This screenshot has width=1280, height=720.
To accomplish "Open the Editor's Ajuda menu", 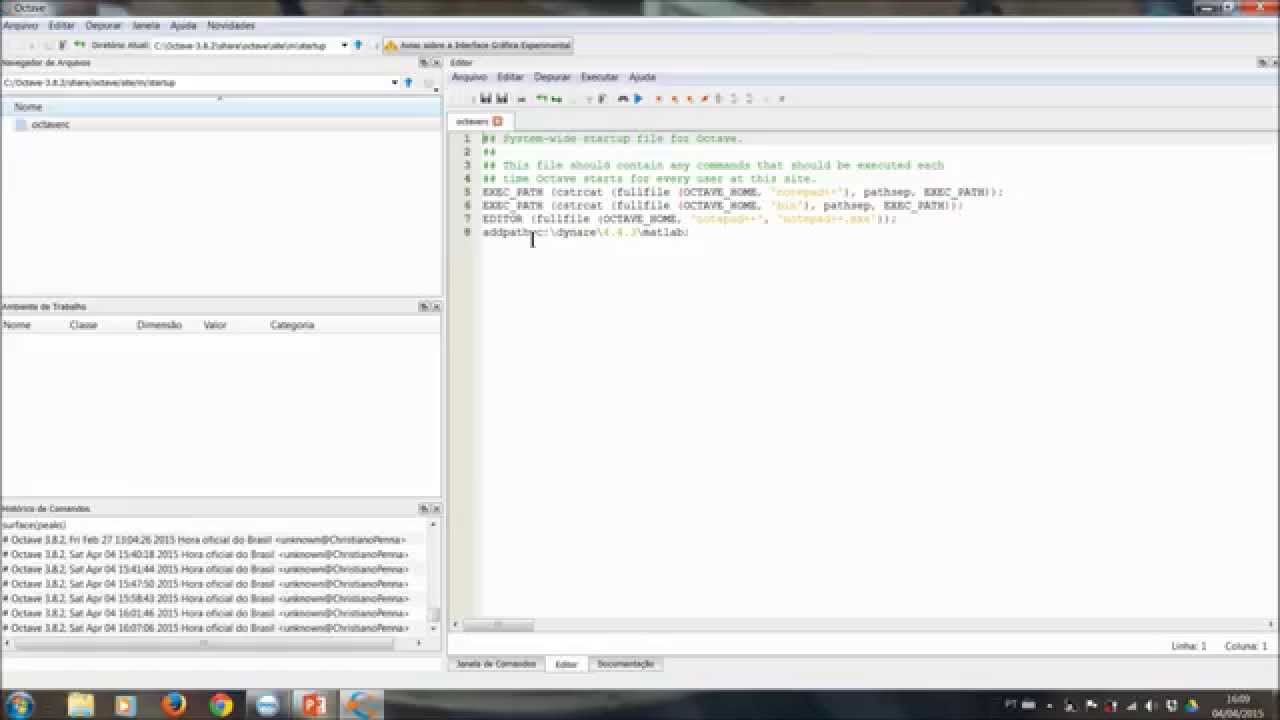I will [642, 77].
